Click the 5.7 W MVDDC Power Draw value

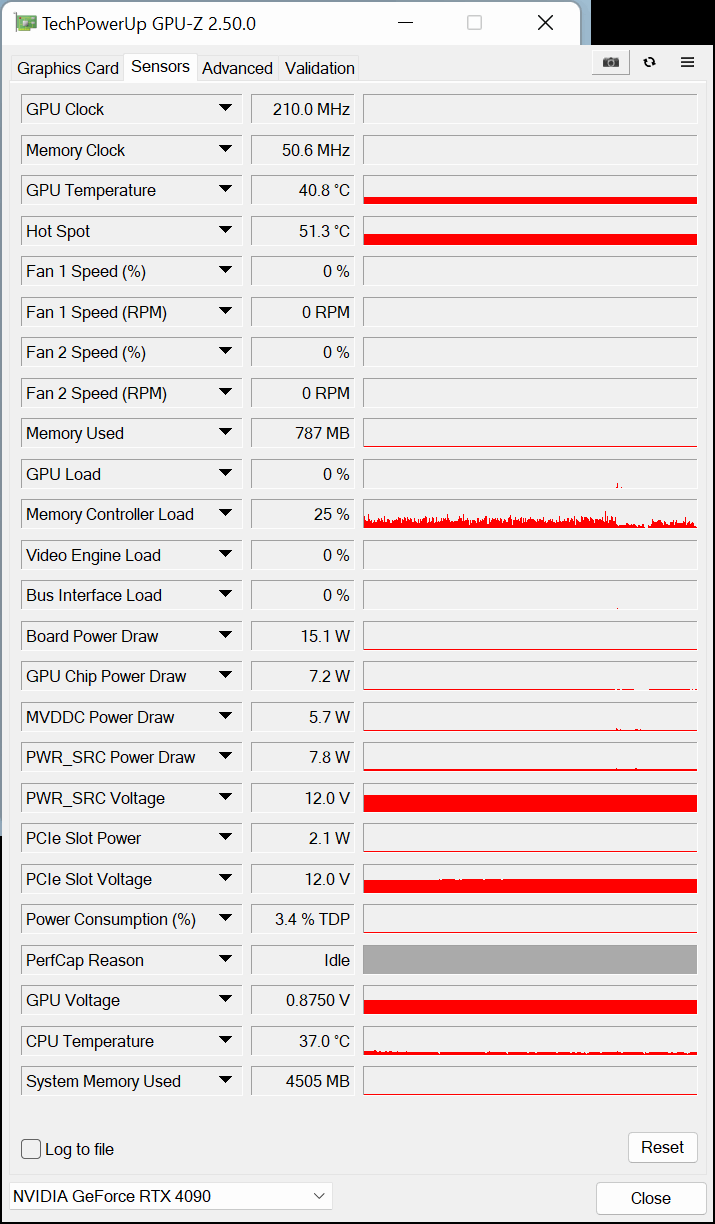tap(303, 717)
